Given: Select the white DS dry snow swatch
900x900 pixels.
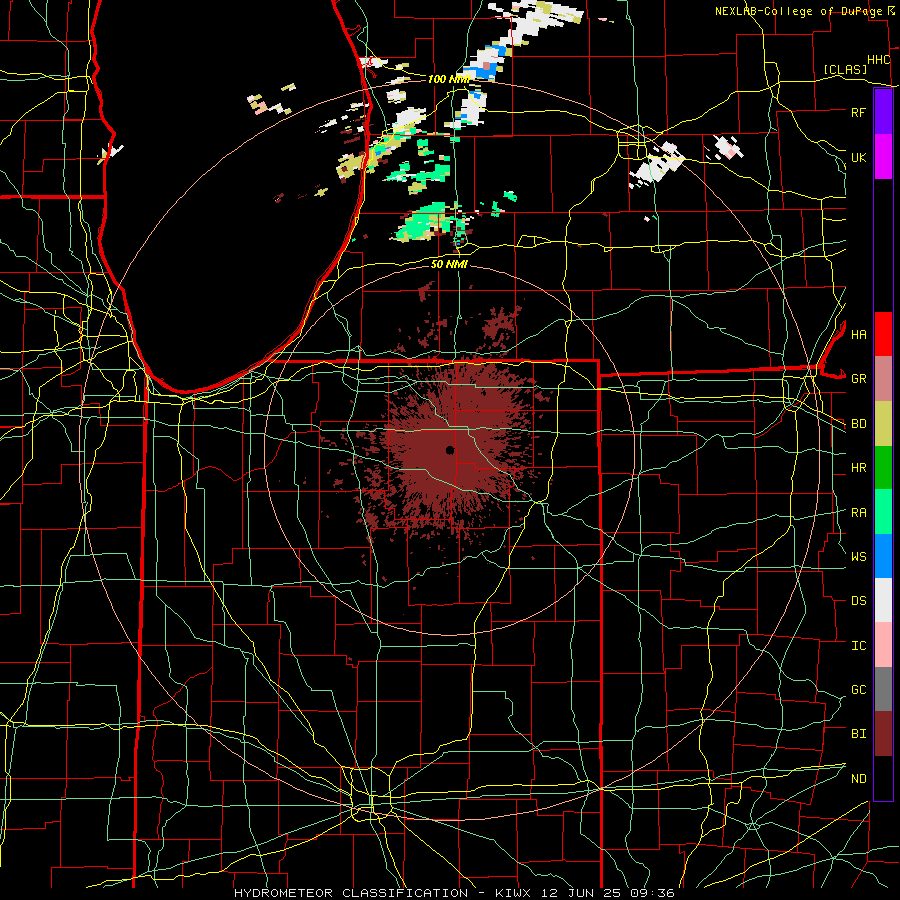Looking at the screenshot, I should point(883,600).
